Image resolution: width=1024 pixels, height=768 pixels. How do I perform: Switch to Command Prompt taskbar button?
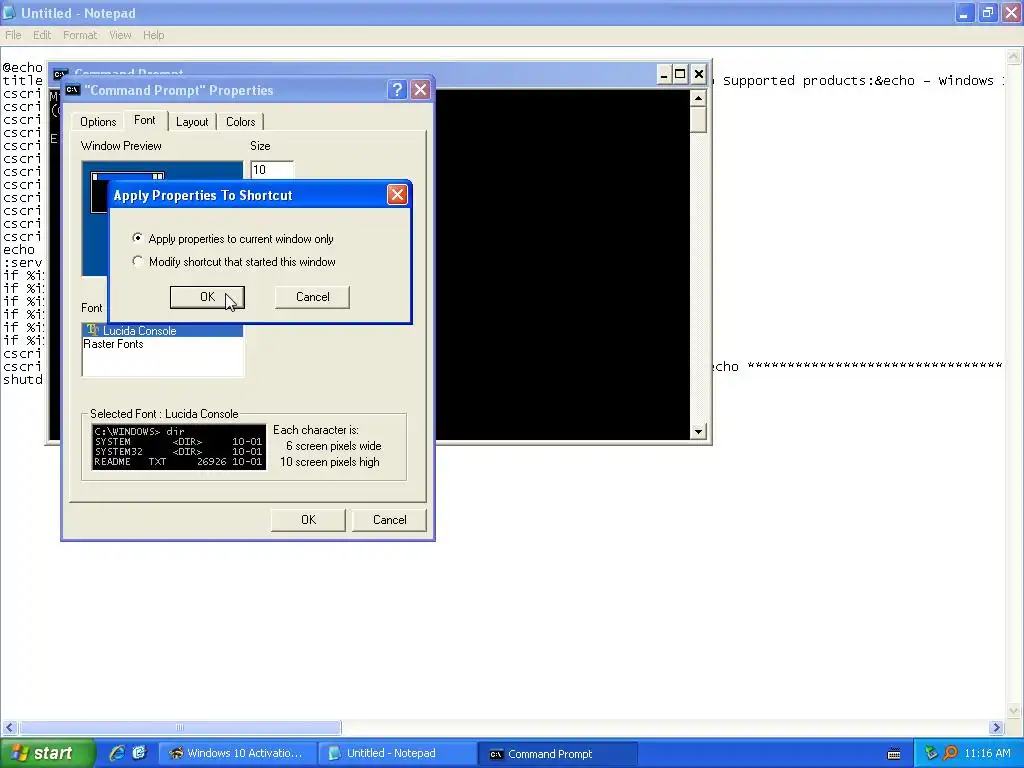pos(557,754)
